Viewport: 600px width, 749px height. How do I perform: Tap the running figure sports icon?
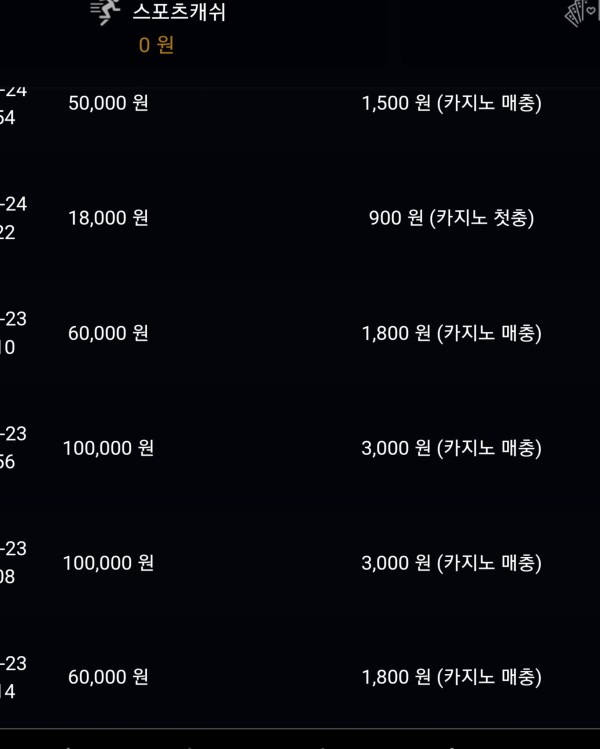tap(106, 12)
